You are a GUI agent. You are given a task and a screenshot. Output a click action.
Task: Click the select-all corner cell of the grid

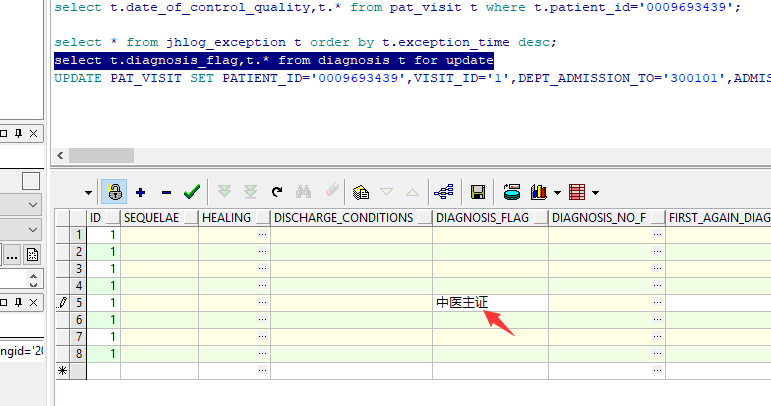pos(62,218)
